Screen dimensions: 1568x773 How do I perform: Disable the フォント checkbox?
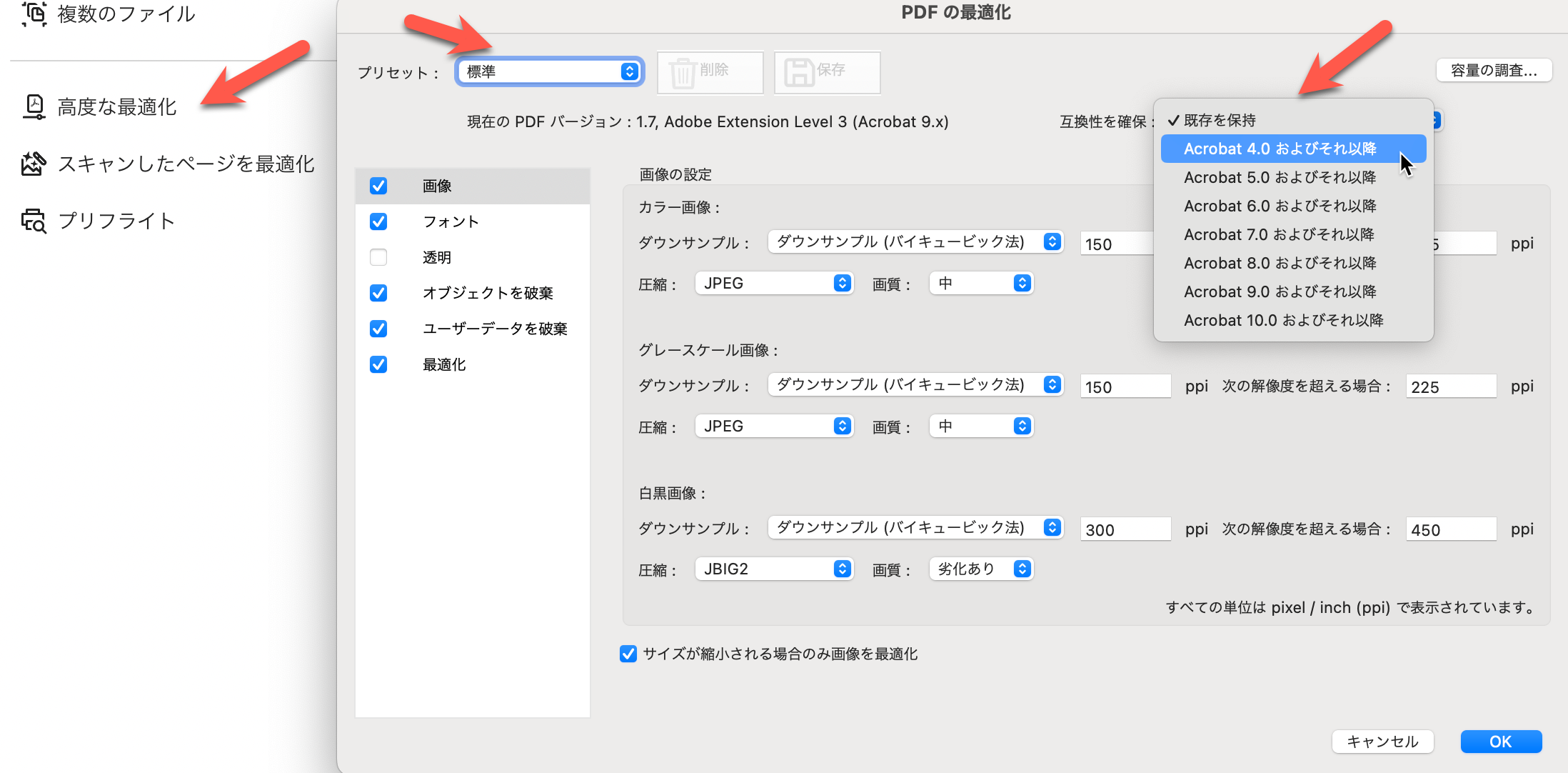[x=378, y=221]
